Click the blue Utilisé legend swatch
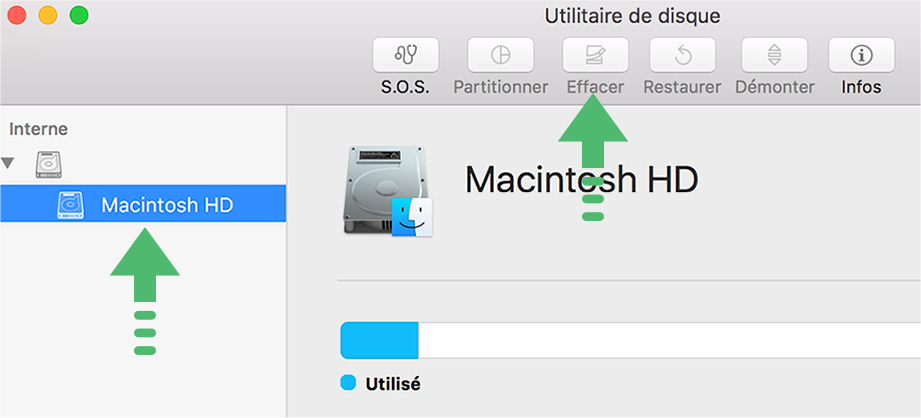The height and width of the screenshot is (418, 921). click(348, 383)
